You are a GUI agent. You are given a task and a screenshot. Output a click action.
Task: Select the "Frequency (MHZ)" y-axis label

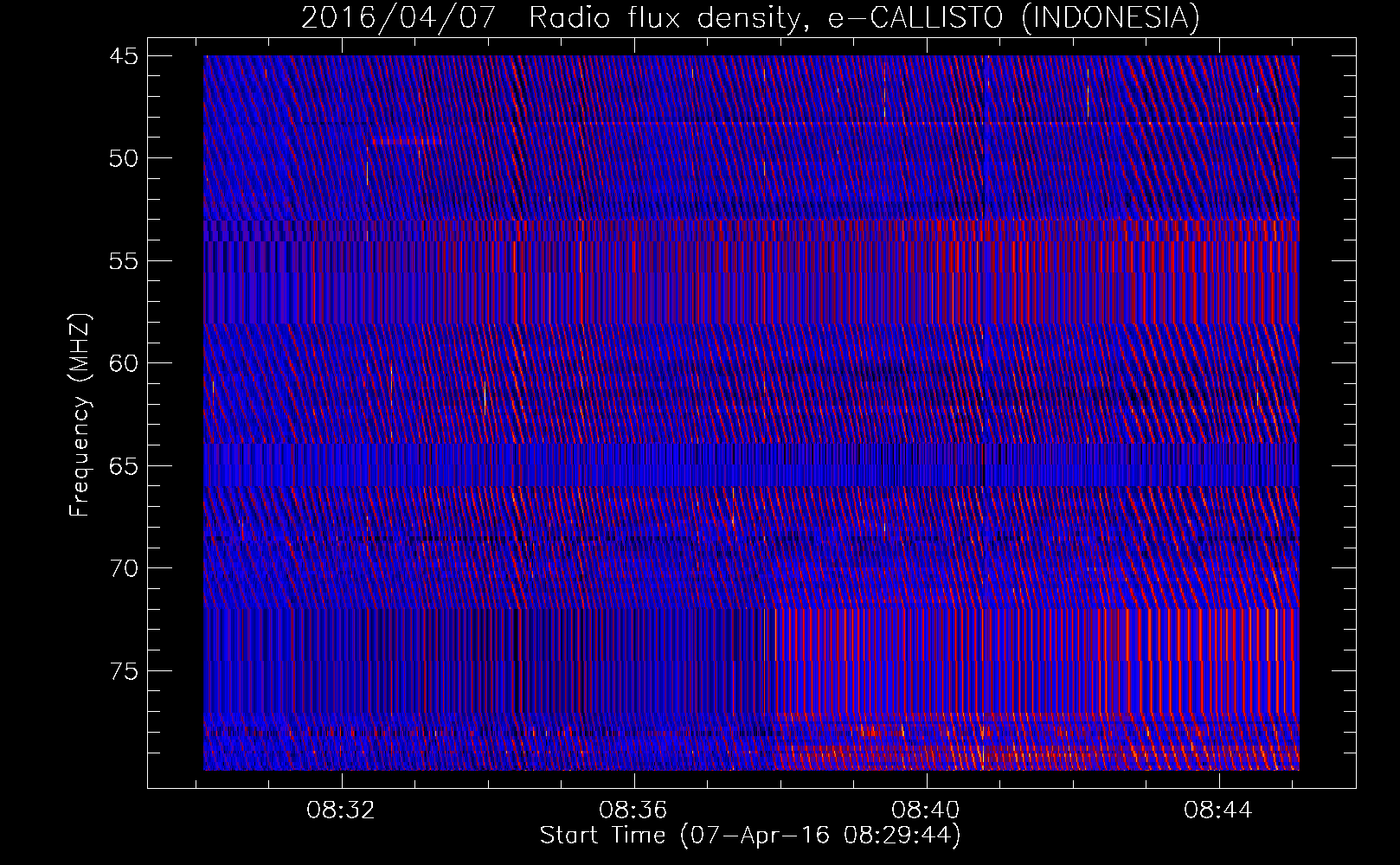(x=80, y=415)
